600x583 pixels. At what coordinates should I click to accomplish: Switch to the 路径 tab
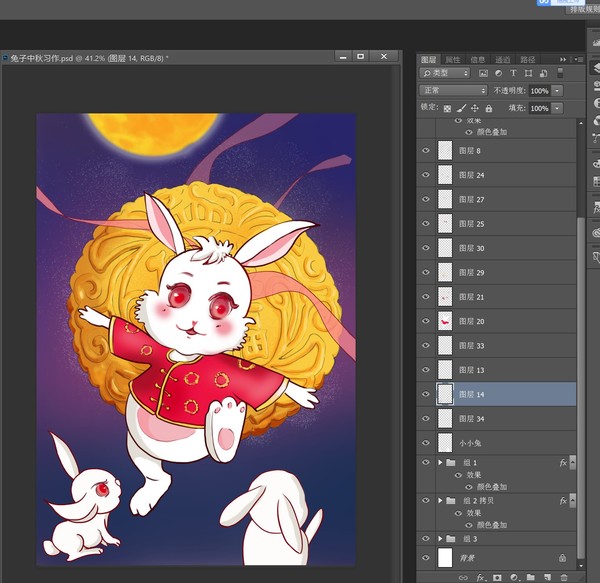528,60
